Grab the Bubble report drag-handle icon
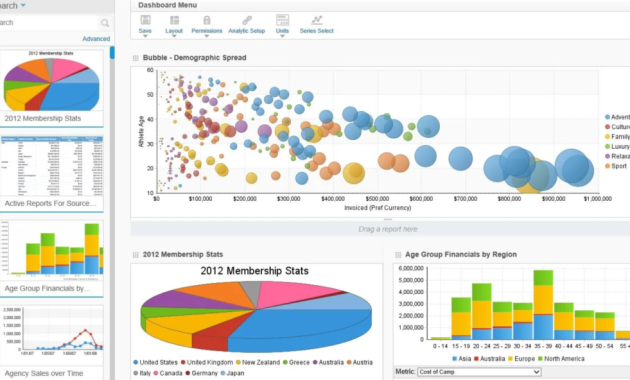Screen dimensions: 630x380 click(136, 58)
